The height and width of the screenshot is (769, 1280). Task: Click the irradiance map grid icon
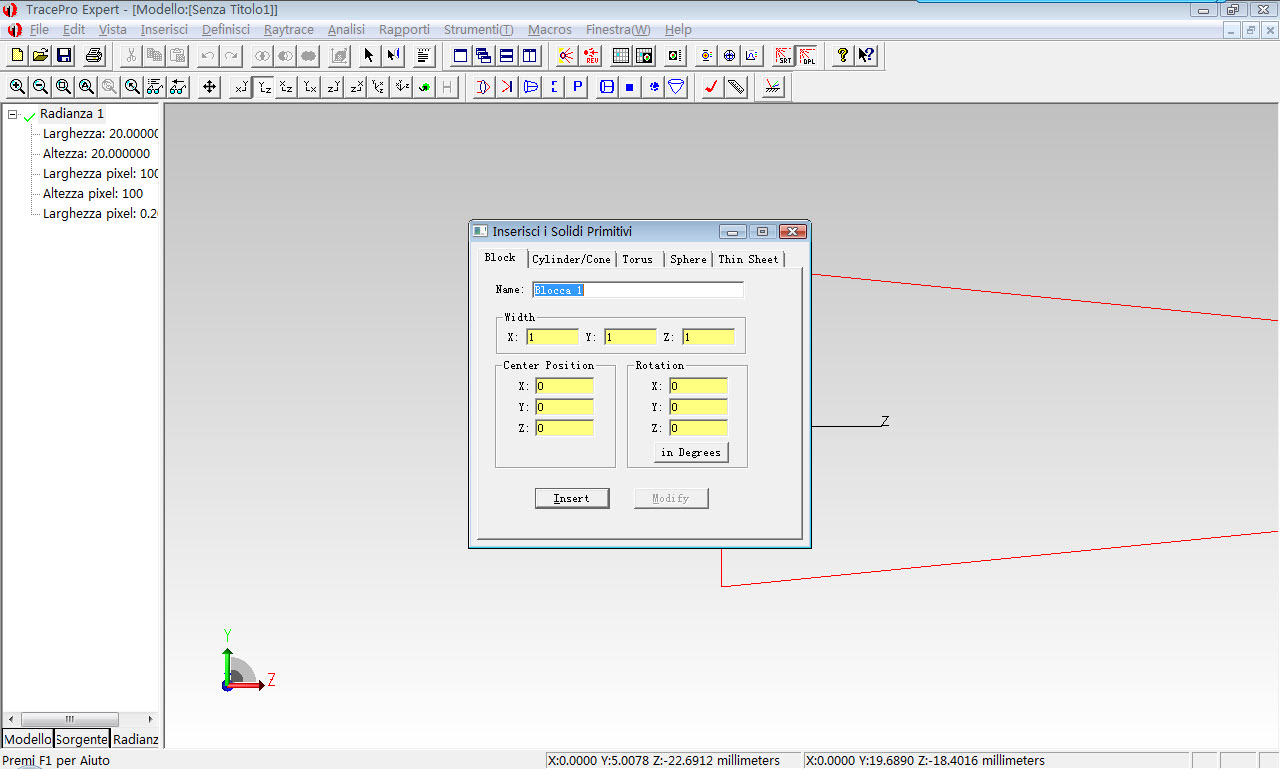tap(620, 55)
